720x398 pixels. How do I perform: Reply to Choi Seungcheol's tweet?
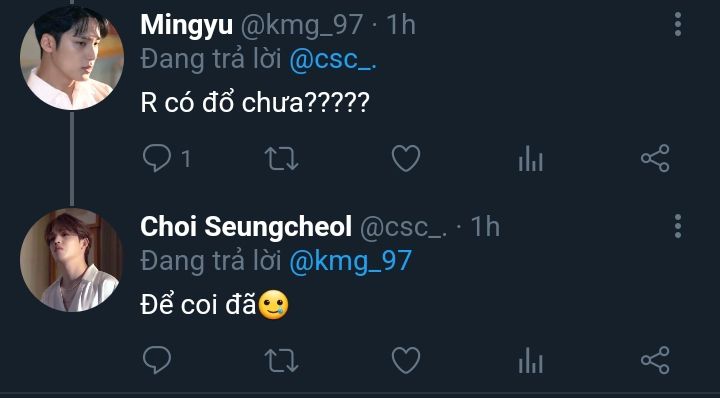pyautogui.click(x=157, y=360)
